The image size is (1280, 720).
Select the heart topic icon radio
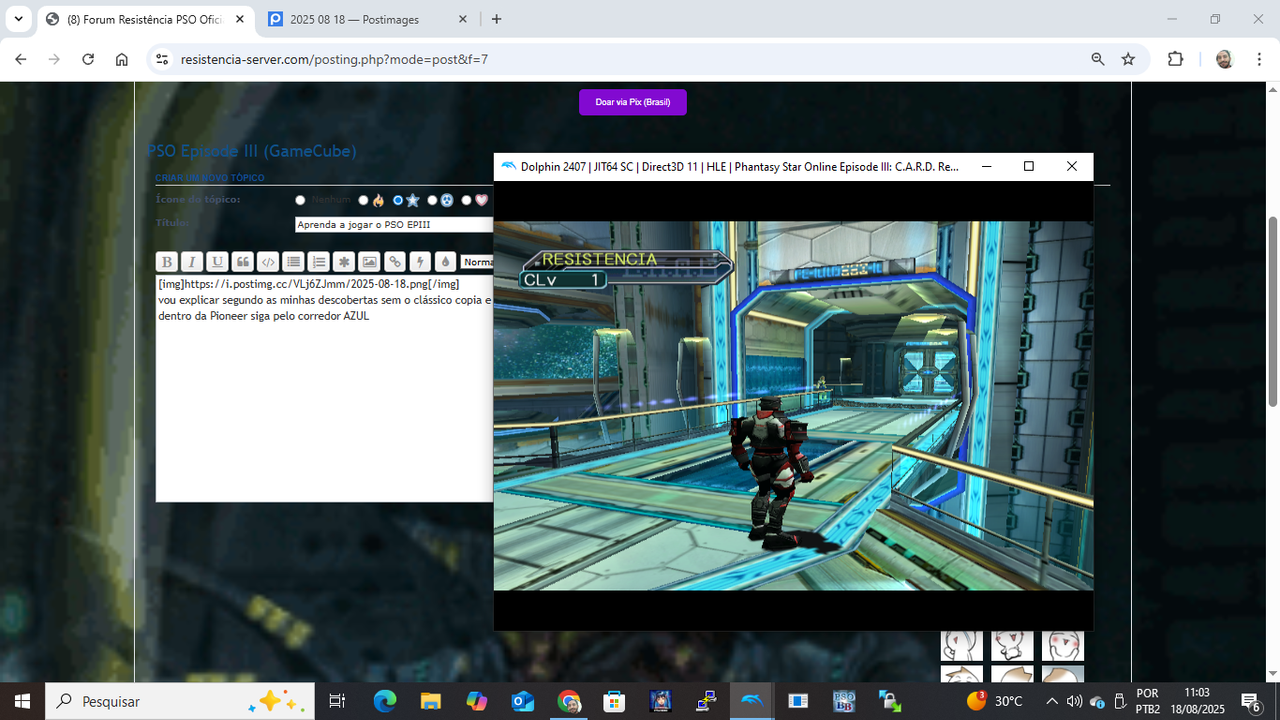click(466, 200)
